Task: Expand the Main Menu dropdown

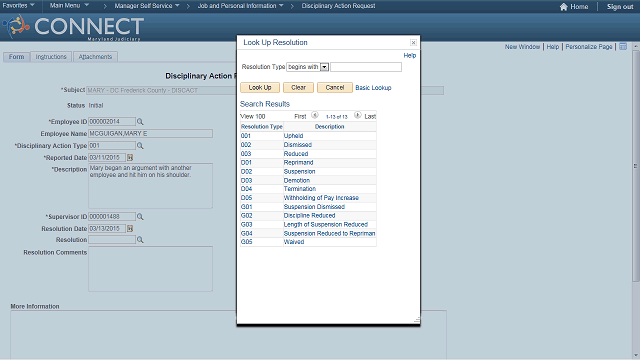Action: click(69, 6)
